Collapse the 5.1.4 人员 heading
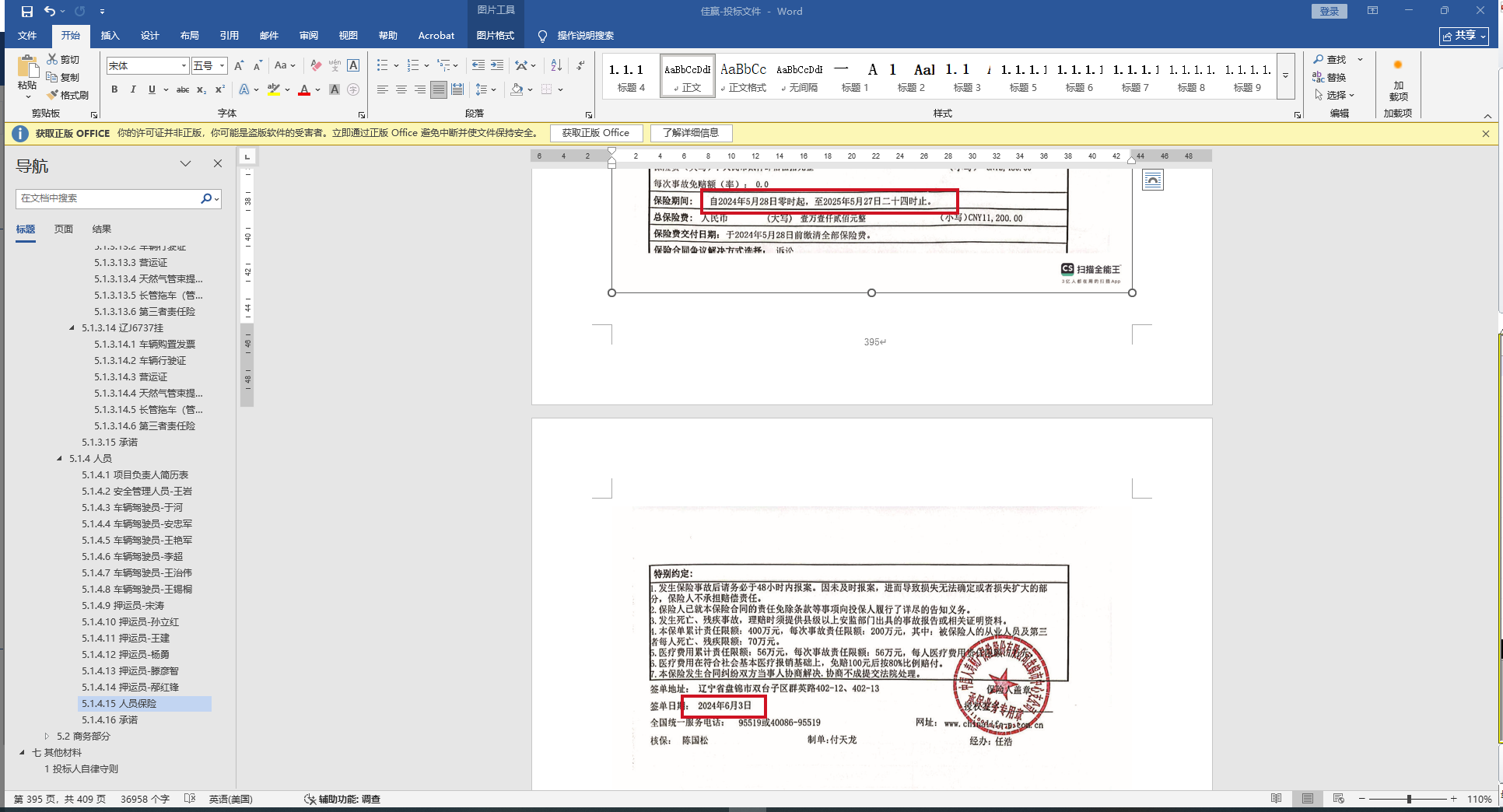1503x812 pixels. [59, 459]
